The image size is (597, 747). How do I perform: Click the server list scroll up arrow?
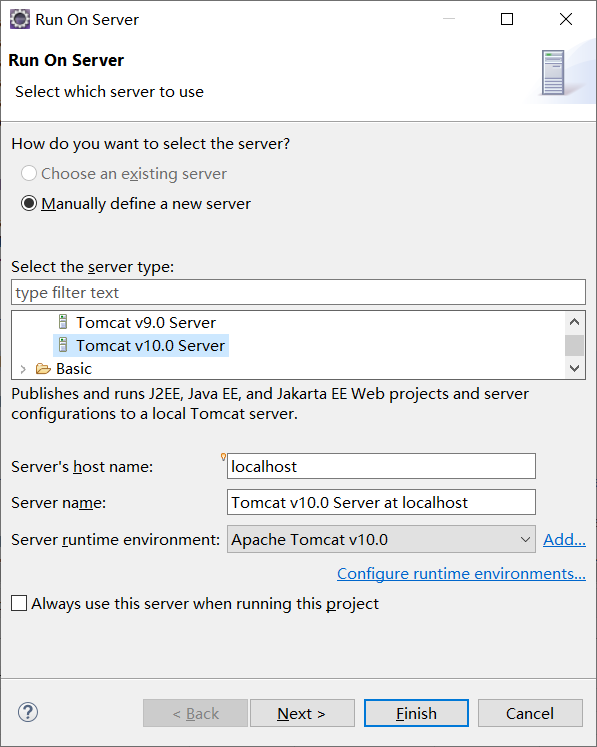tap(575, 322)
